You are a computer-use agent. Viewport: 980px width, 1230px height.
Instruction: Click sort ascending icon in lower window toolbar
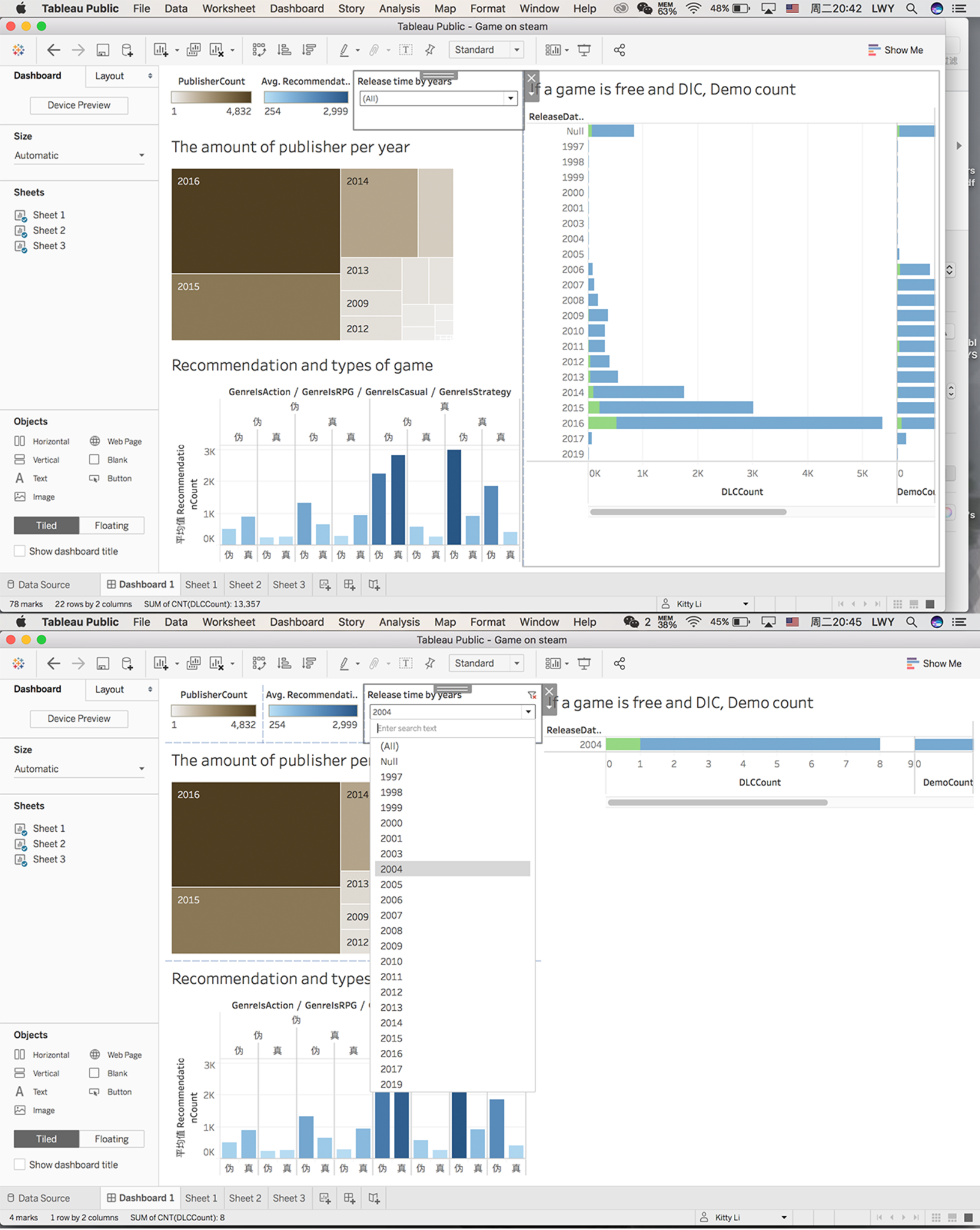pos(284,663)
